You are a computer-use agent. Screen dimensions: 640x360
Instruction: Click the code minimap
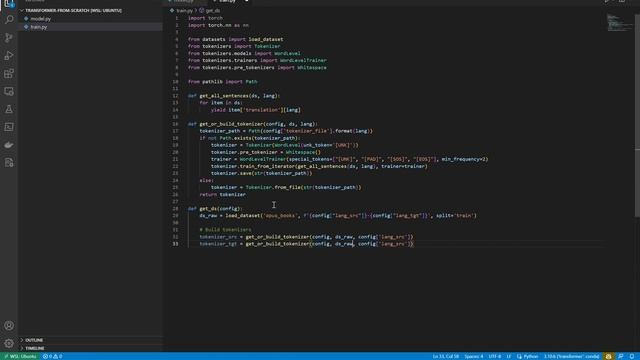[619, 23]
